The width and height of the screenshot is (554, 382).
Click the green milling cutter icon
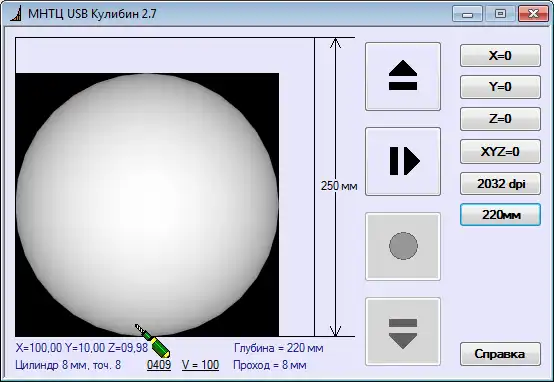click(153, 341)
